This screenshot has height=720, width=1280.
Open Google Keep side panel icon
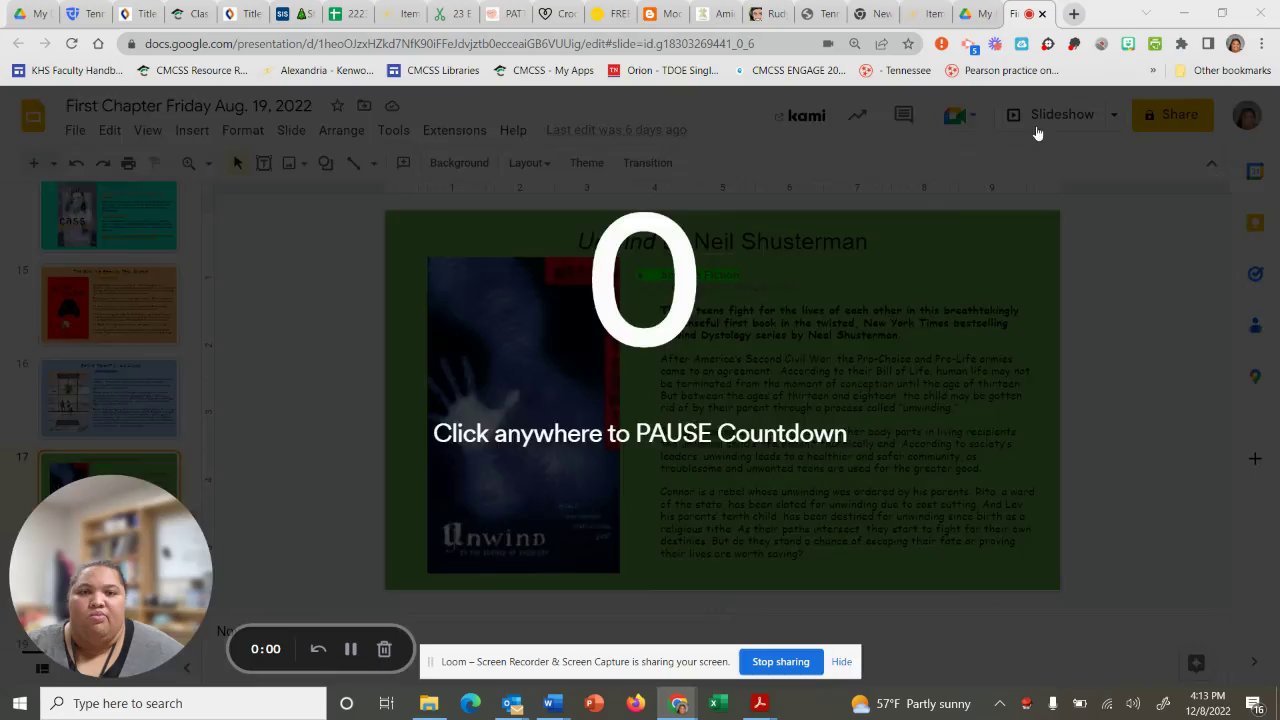pos(1255,223)
